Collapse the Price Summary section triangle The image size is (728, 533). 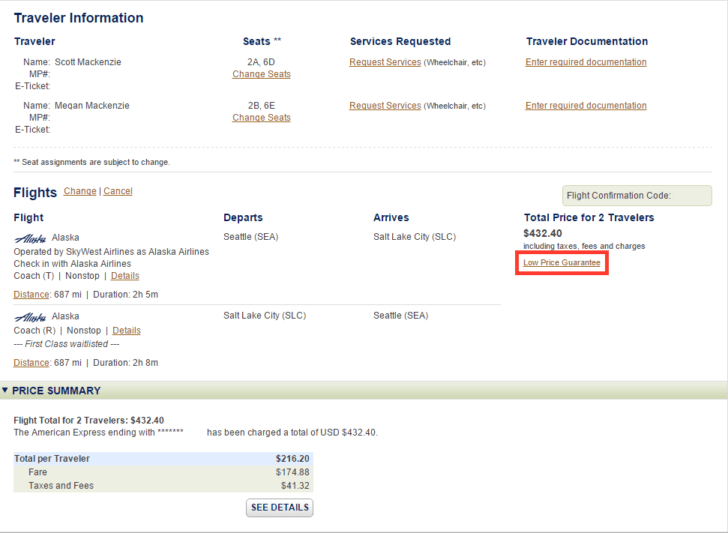click(5, 390)
